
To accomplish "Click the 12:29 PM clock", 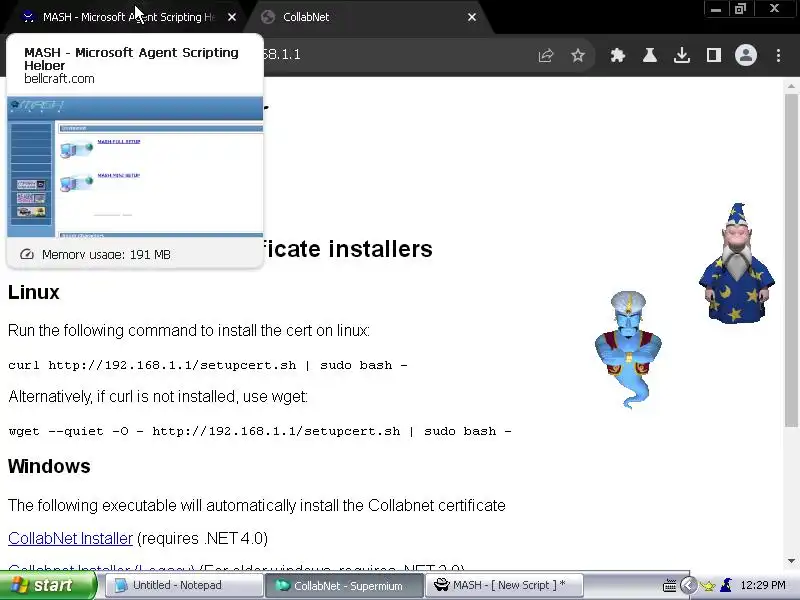I will click(x=763, y=585).
